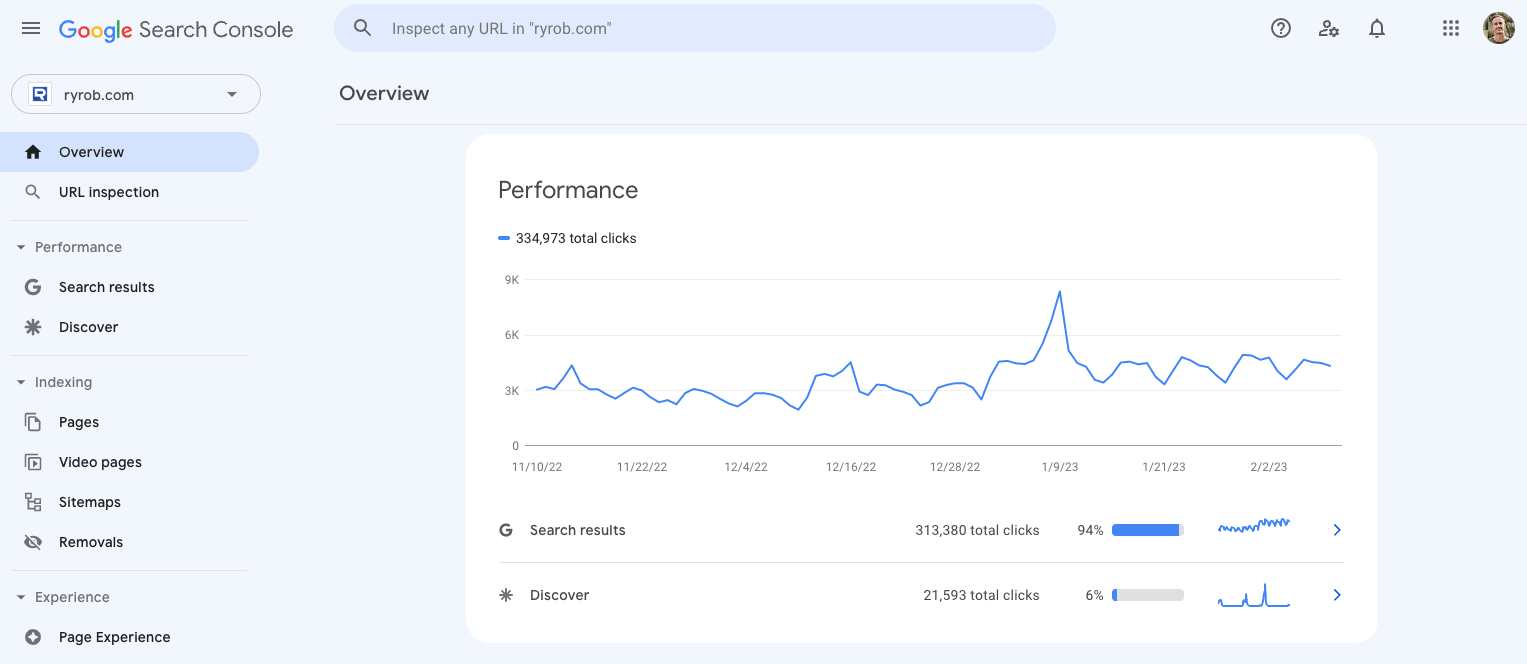Click the Removals crossed-eye icon
This screenshot has width=1527, height=664.
tap(33, 542)
